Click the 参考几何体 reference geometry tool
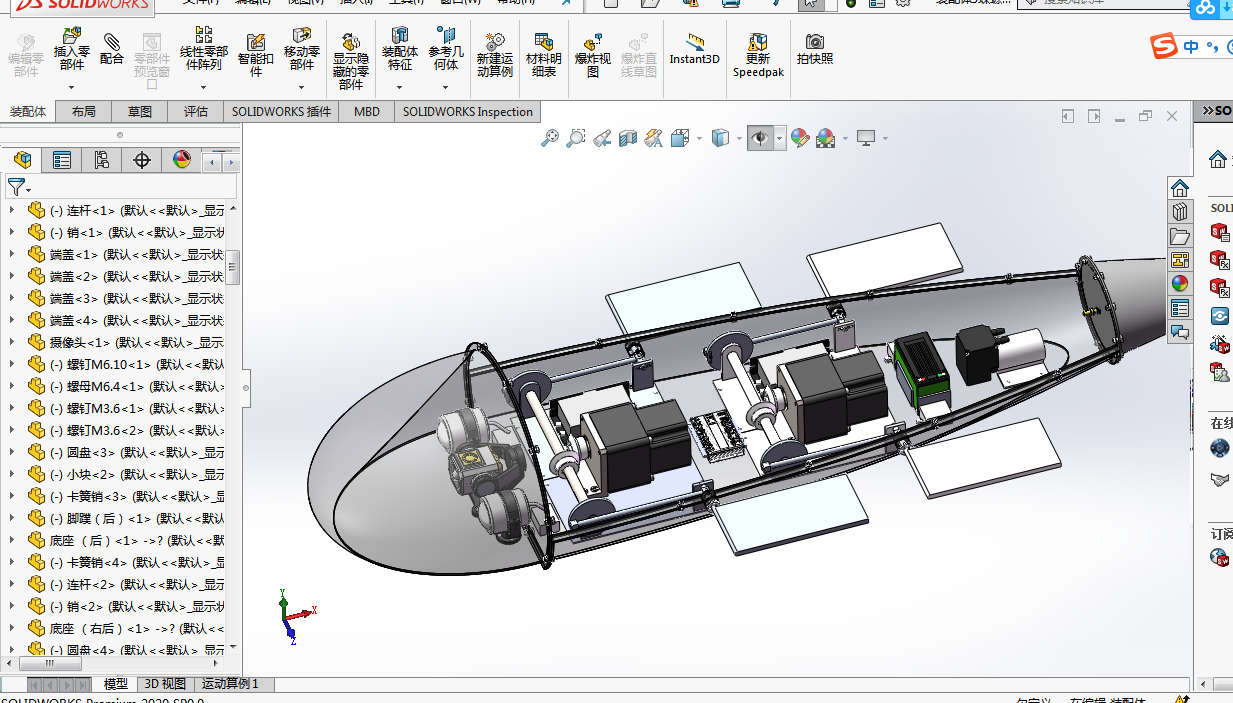This screenshot has height=703, width=1233. click(x=446, y=50)
